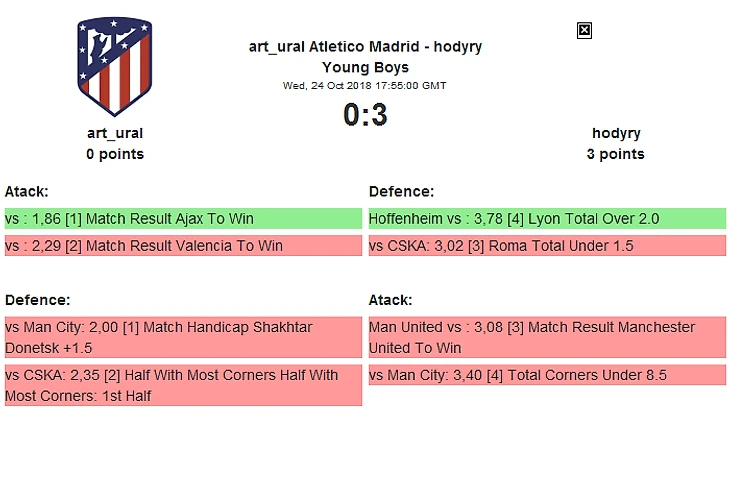The height and width of the screenshot is (480, 730).
Task: Select the Ajax To Win bet row
Action: coord(183,219)
